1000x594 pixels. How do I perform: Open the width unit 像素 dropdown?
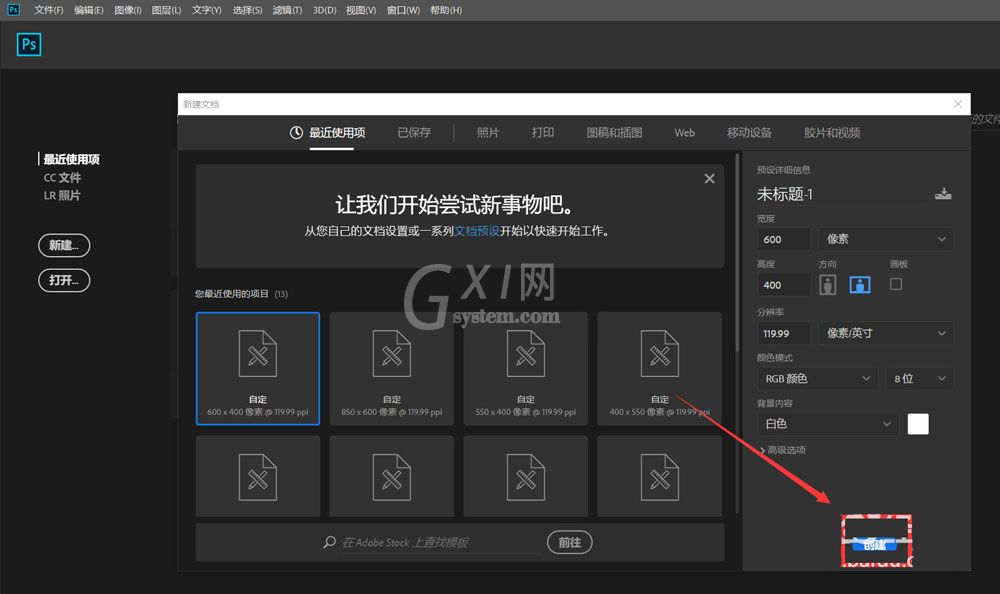pyautogui.click(x=886, y=239)
